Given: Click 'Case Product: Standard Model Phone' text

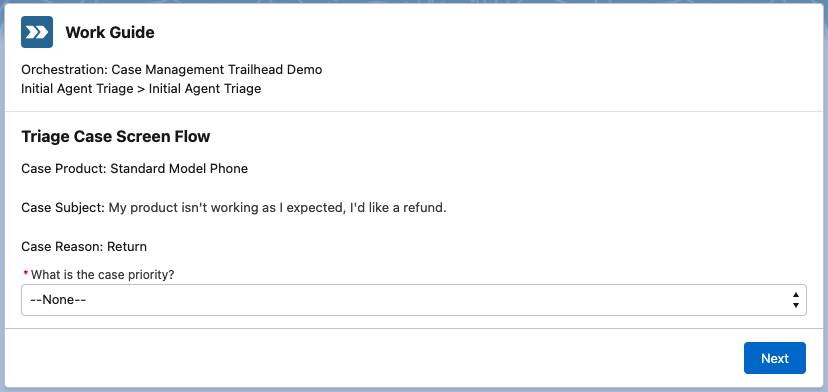Looking at the screenshot, I should 135,169.
